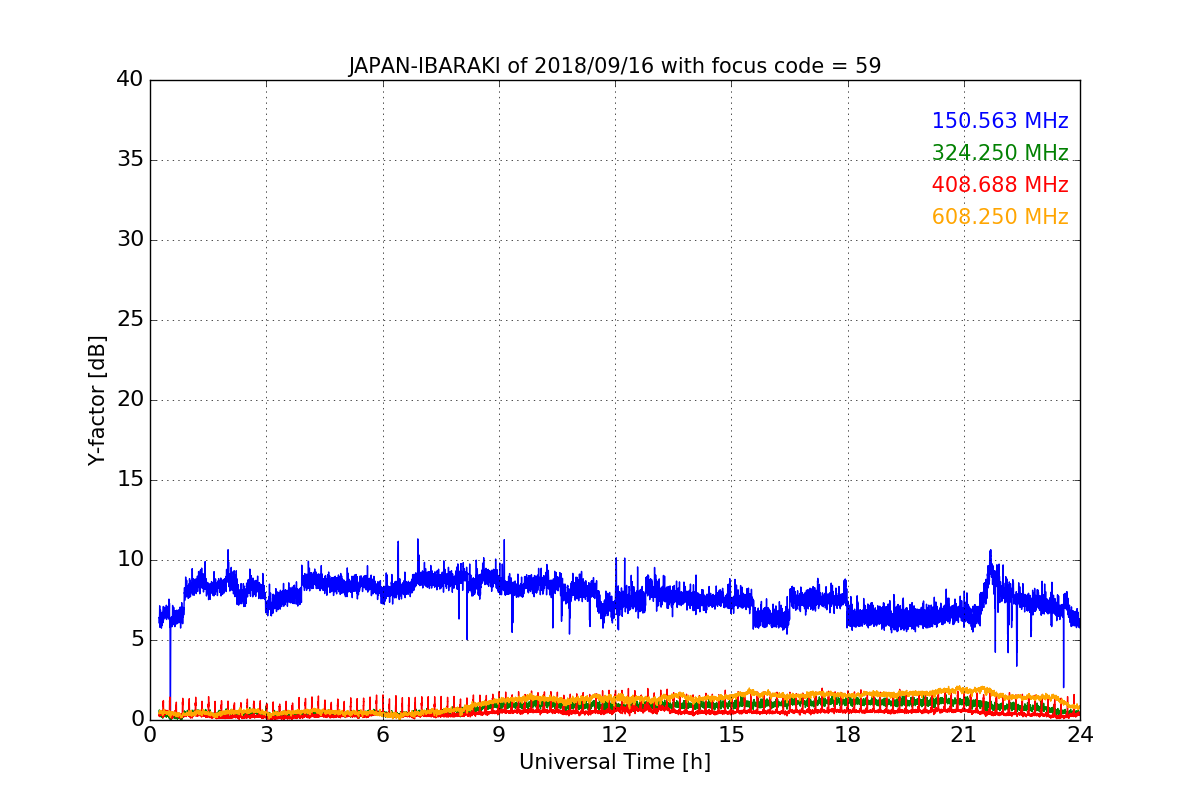Click the Universal Time [h] axis label
The width and height of the screenshot is (1200, 800).
(615, 762)
